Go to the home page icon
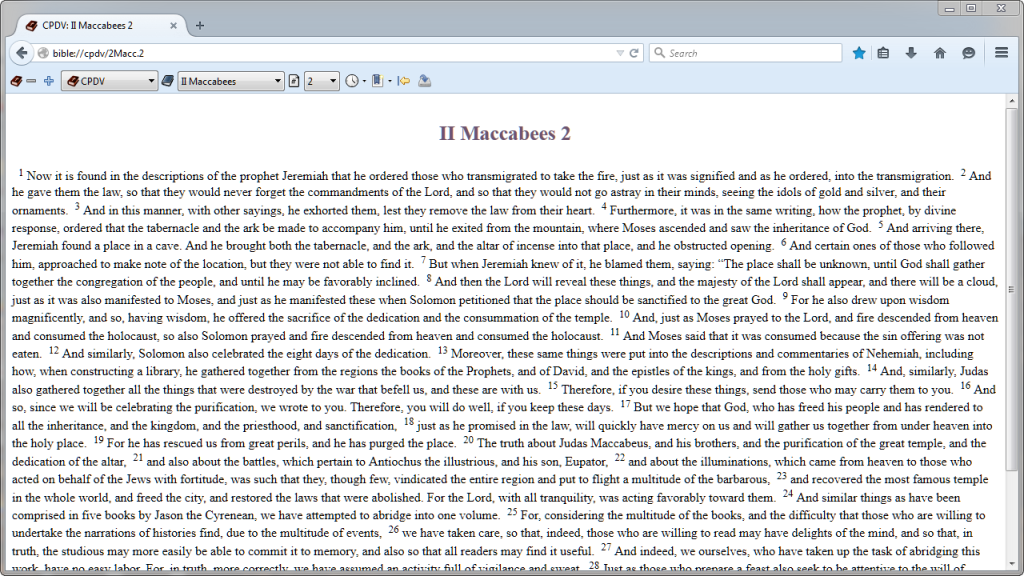The width and height of the screenshot is (1024, 576). (x=939, y=53)
